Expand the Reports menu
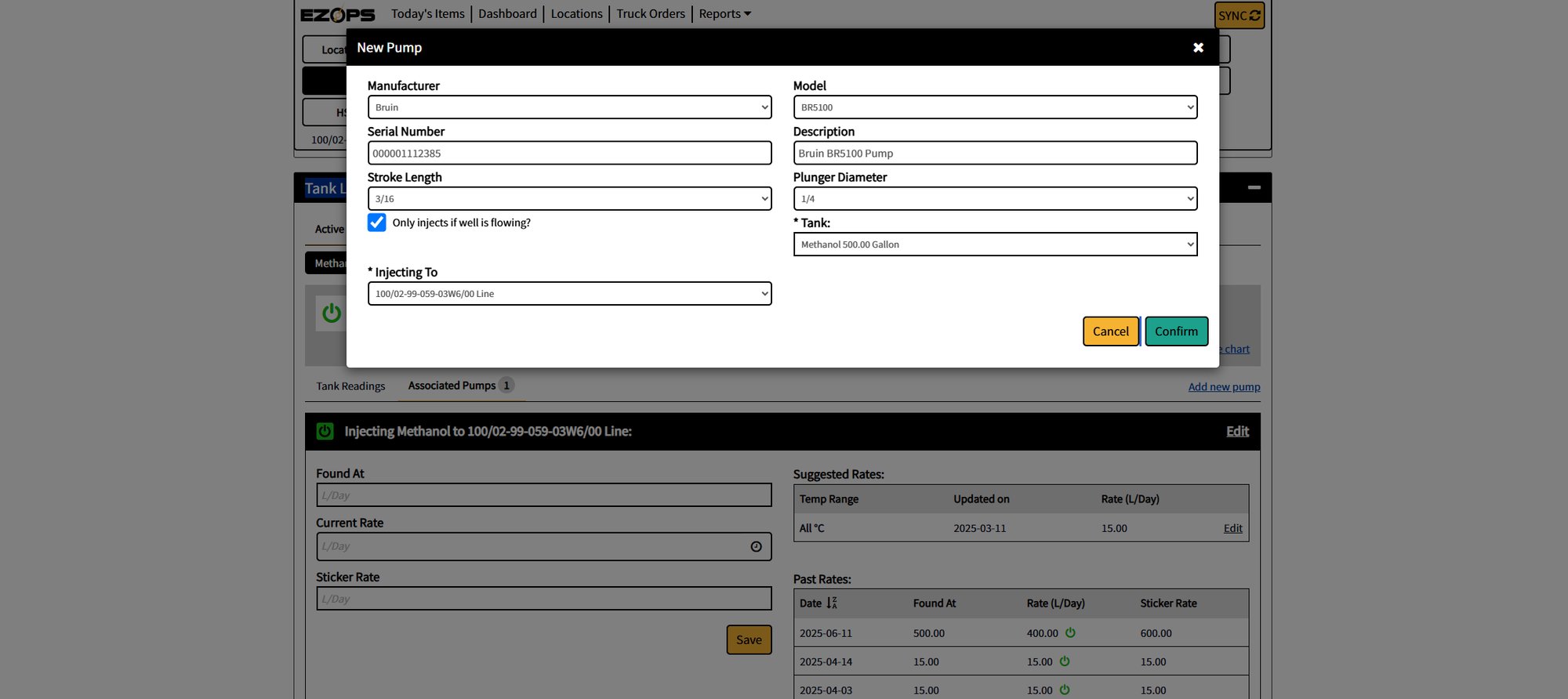 coord(724,13)
